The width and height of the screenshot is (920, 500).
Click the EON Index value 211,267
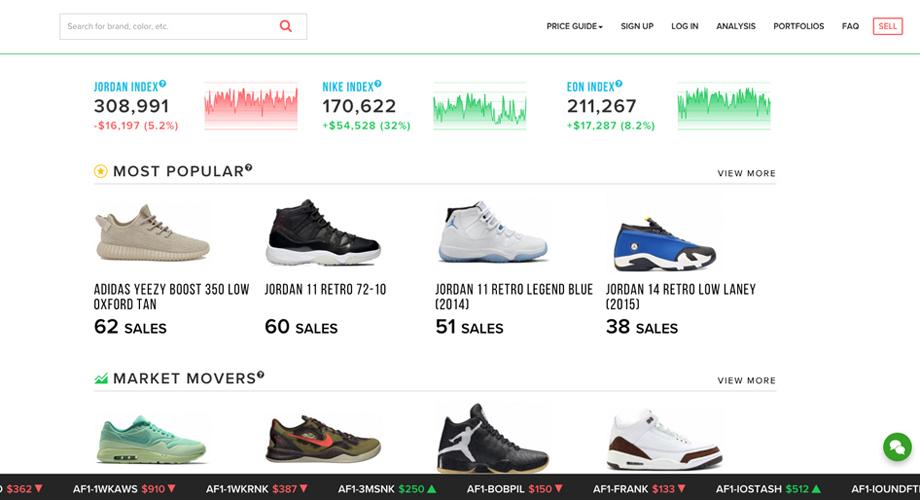(601, 106)
